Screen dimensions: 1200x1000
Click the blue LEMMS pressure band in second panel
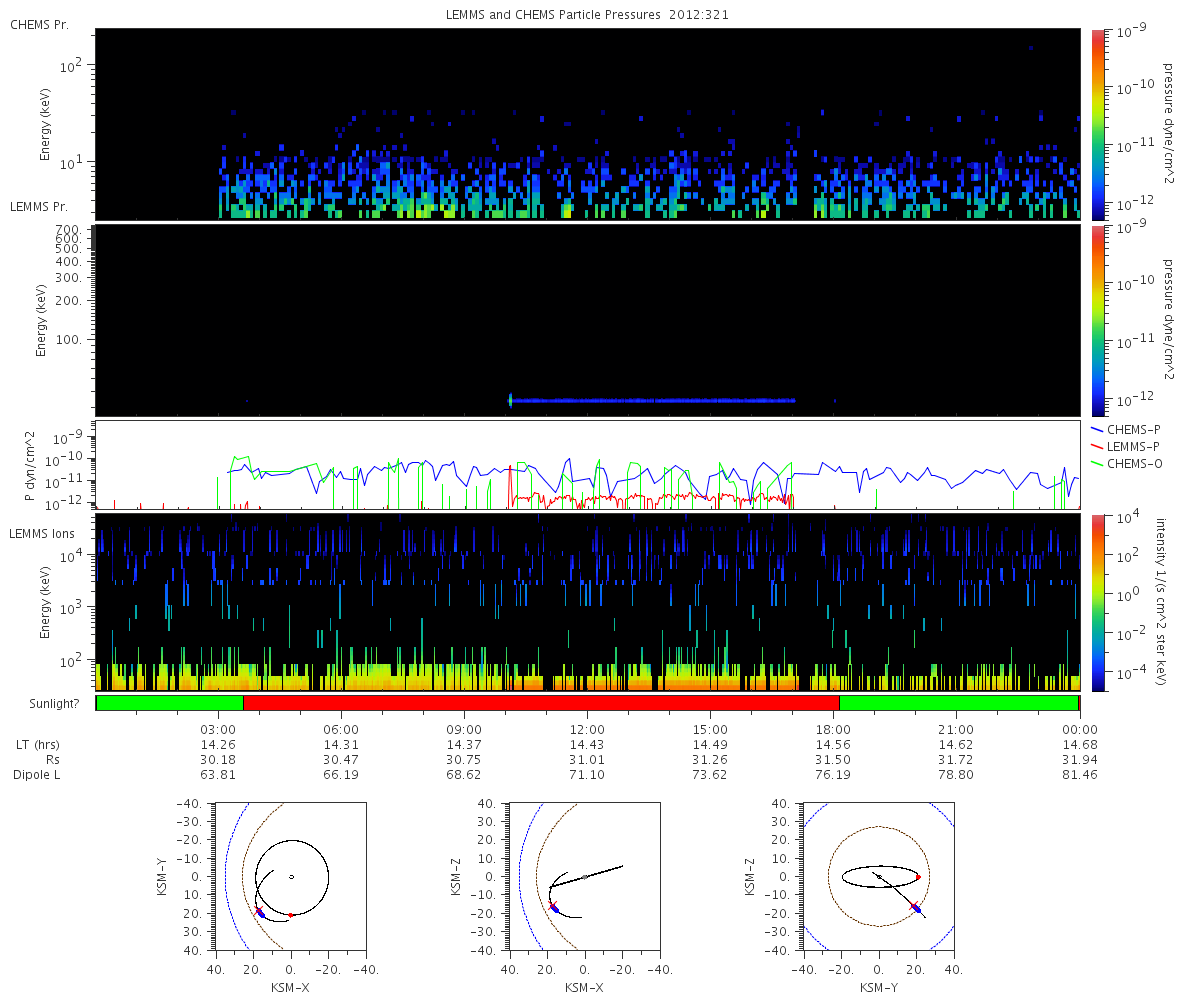click(x=652, y=400)
